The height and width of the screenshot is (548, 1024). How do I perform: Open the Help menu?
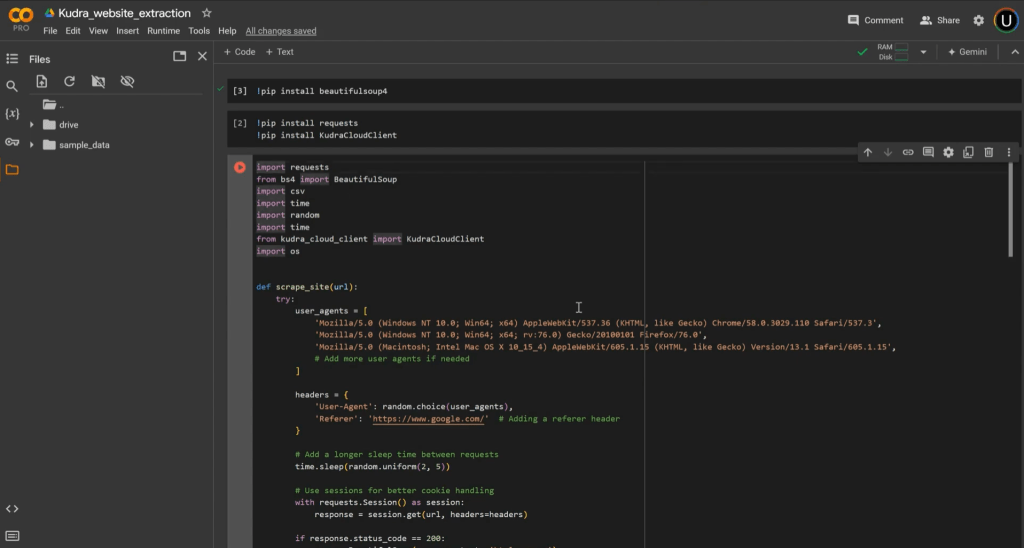point(227,31)
